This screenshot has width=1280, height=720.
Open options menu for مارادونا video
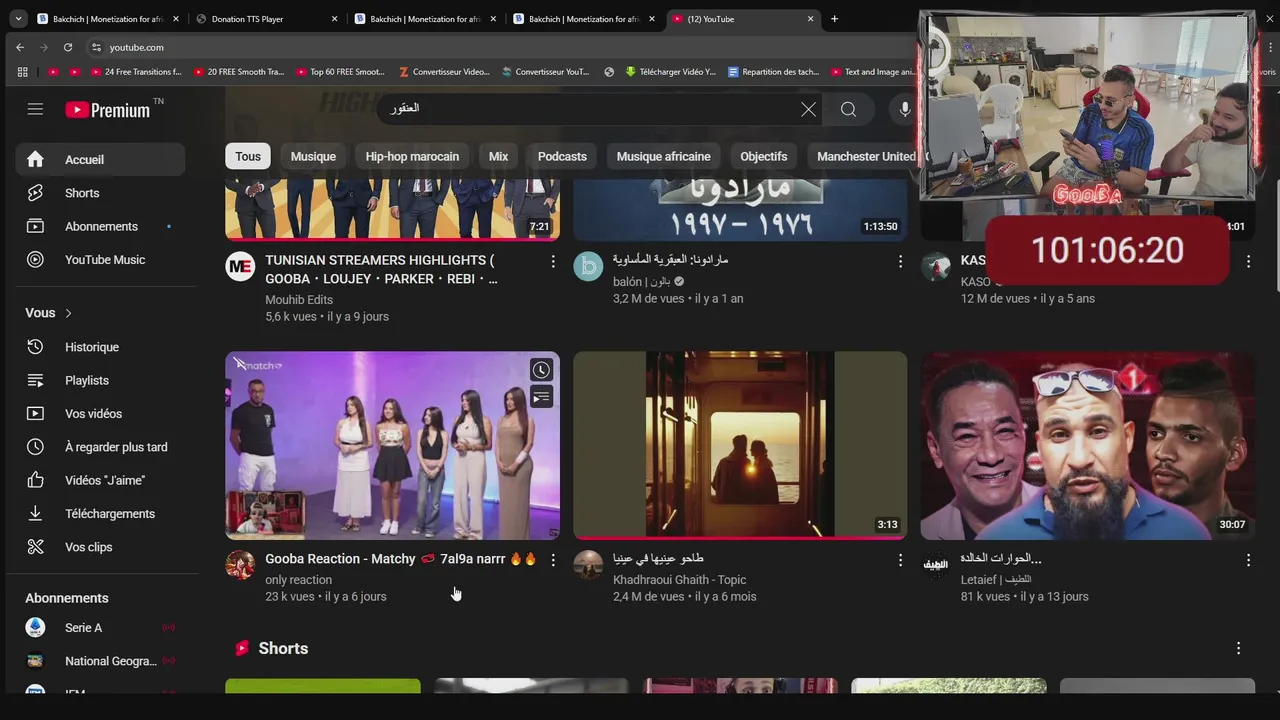(x=900, y=261)
